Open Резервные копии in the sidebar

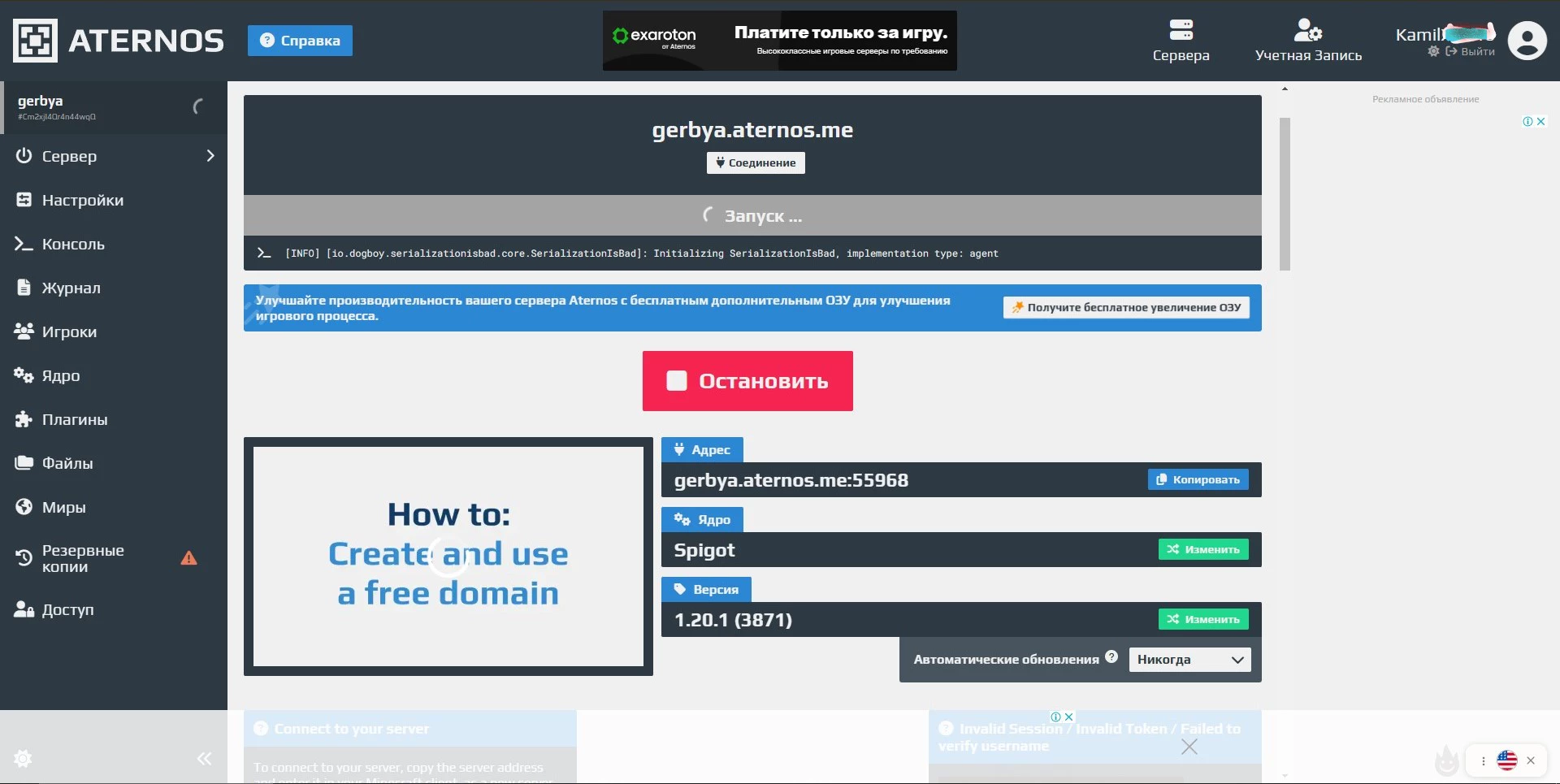(114, 558)
